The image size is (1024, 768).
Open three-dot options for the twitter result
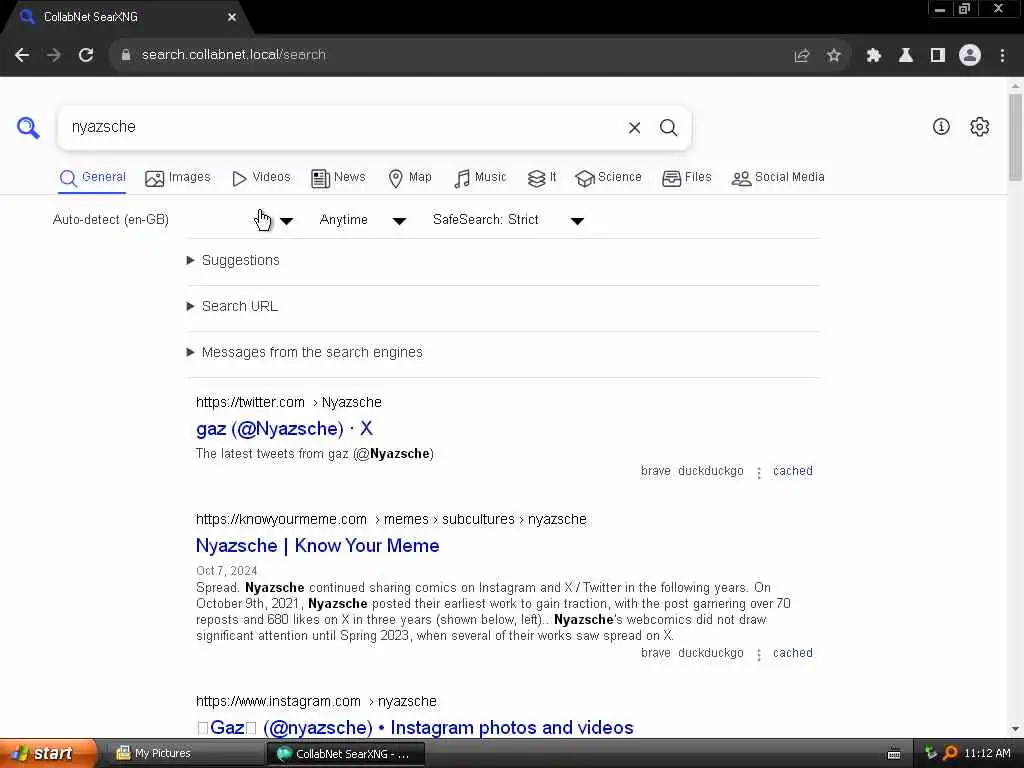tap(758, 472)
